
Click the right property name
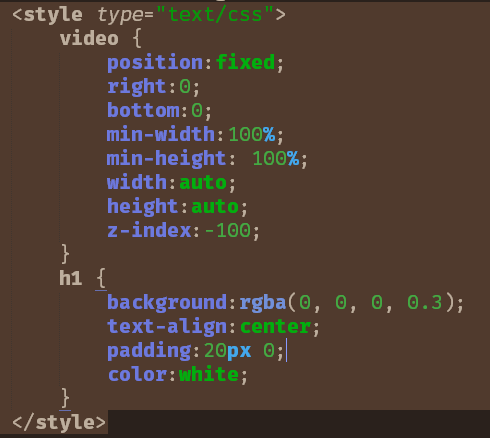point(137,87)
